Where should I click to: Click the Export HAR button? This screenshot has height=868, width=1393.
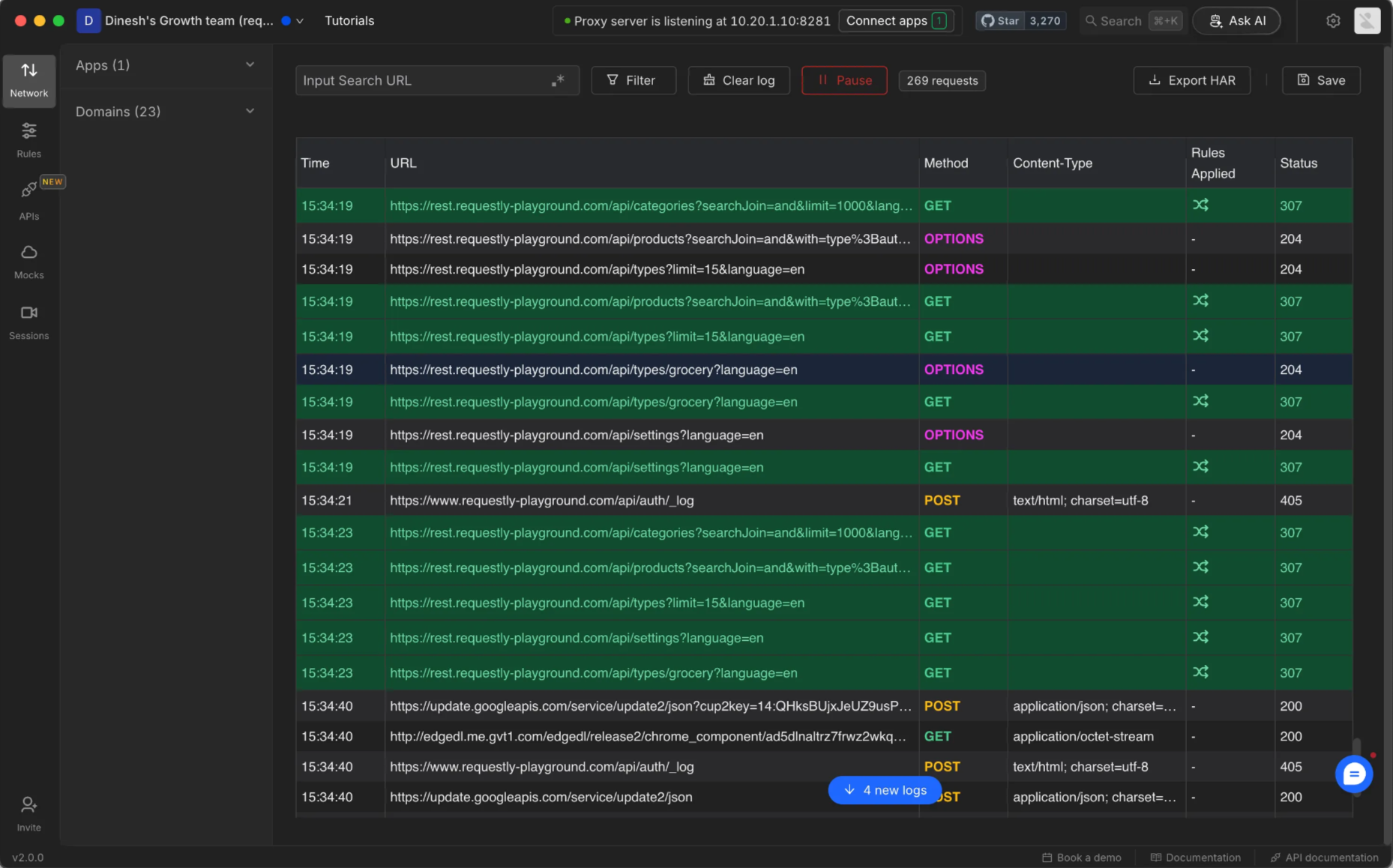click(x=1191, y=80)
